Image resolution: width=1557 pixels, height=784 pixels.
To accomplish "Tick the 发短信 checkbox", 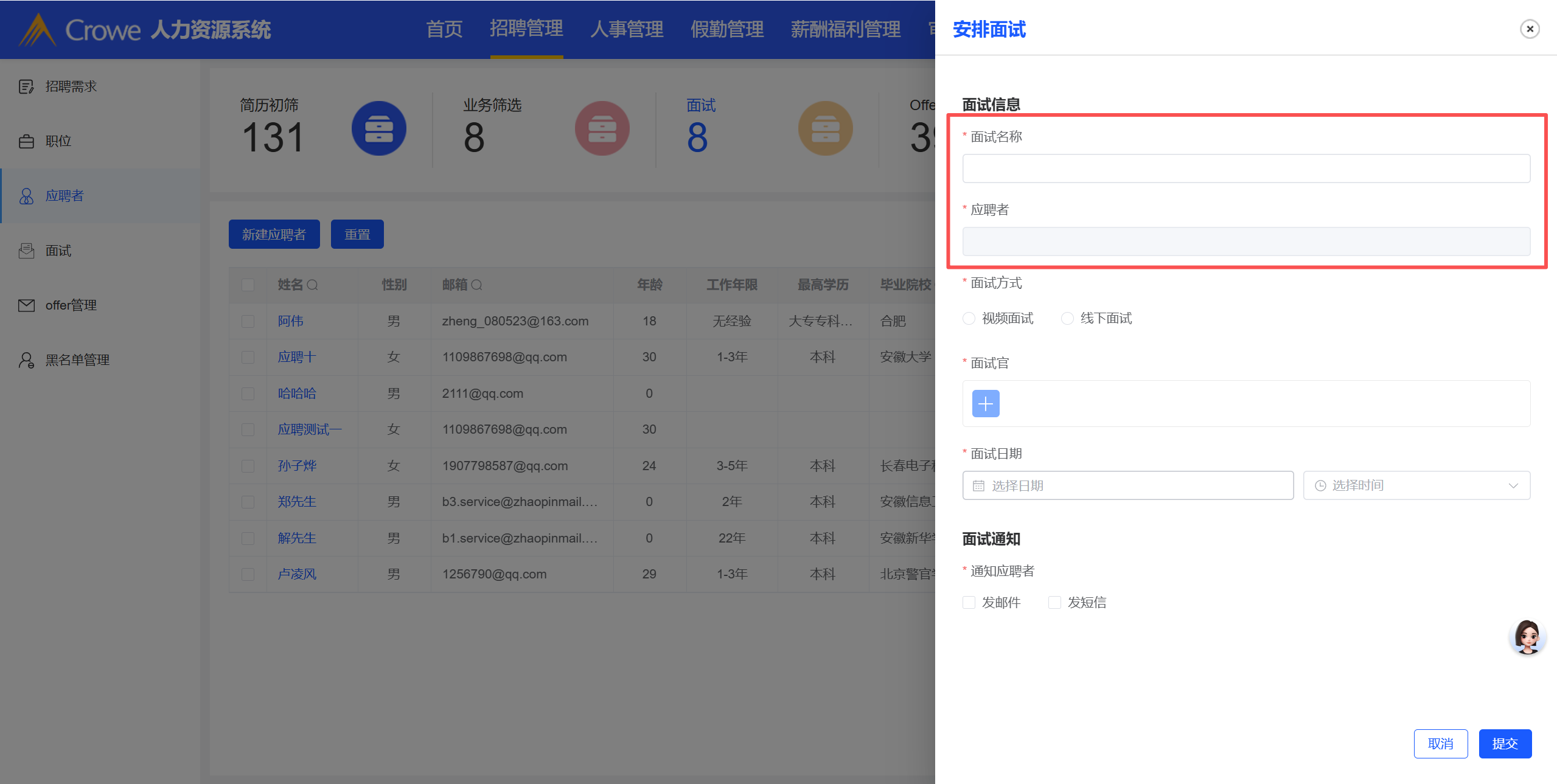I will [x=1054, y=602].
